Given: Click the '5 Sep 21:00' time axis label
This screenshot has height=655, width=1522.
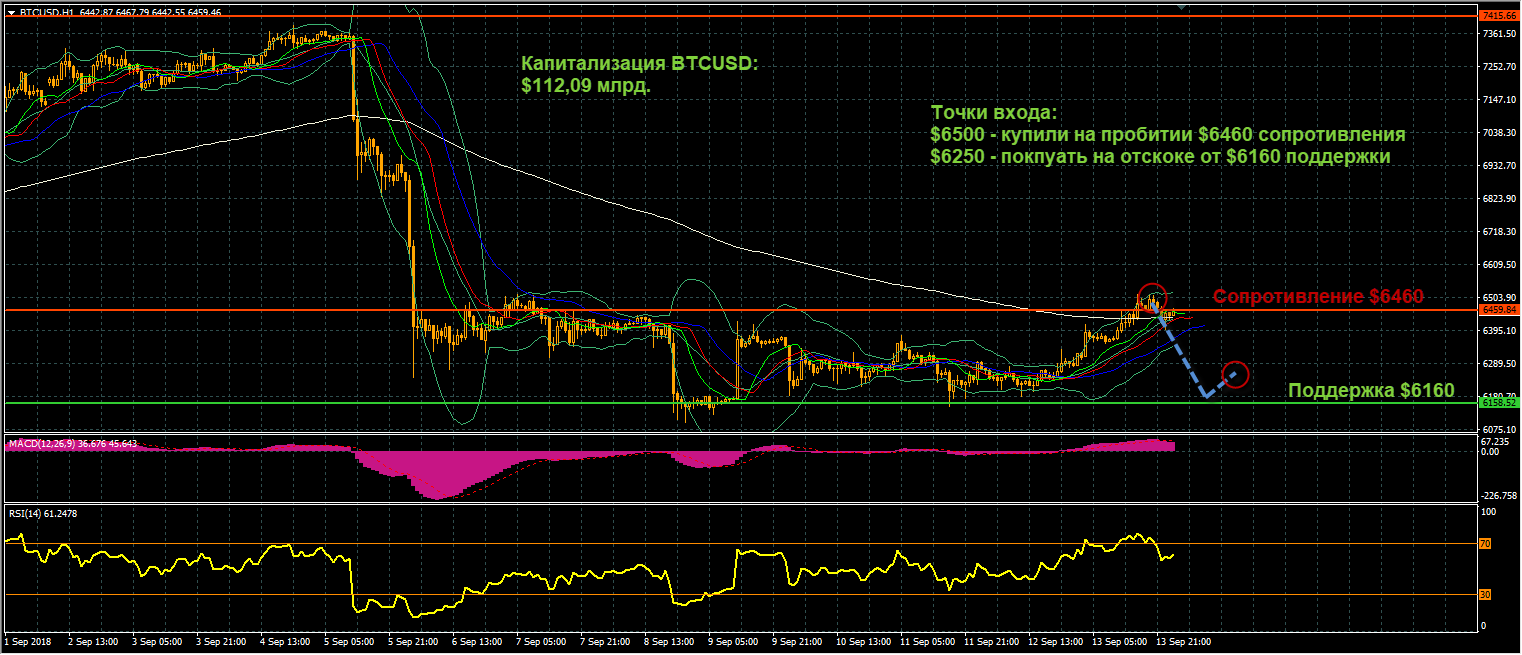Looking at the screenshot, I should click(x=412, y=640).
